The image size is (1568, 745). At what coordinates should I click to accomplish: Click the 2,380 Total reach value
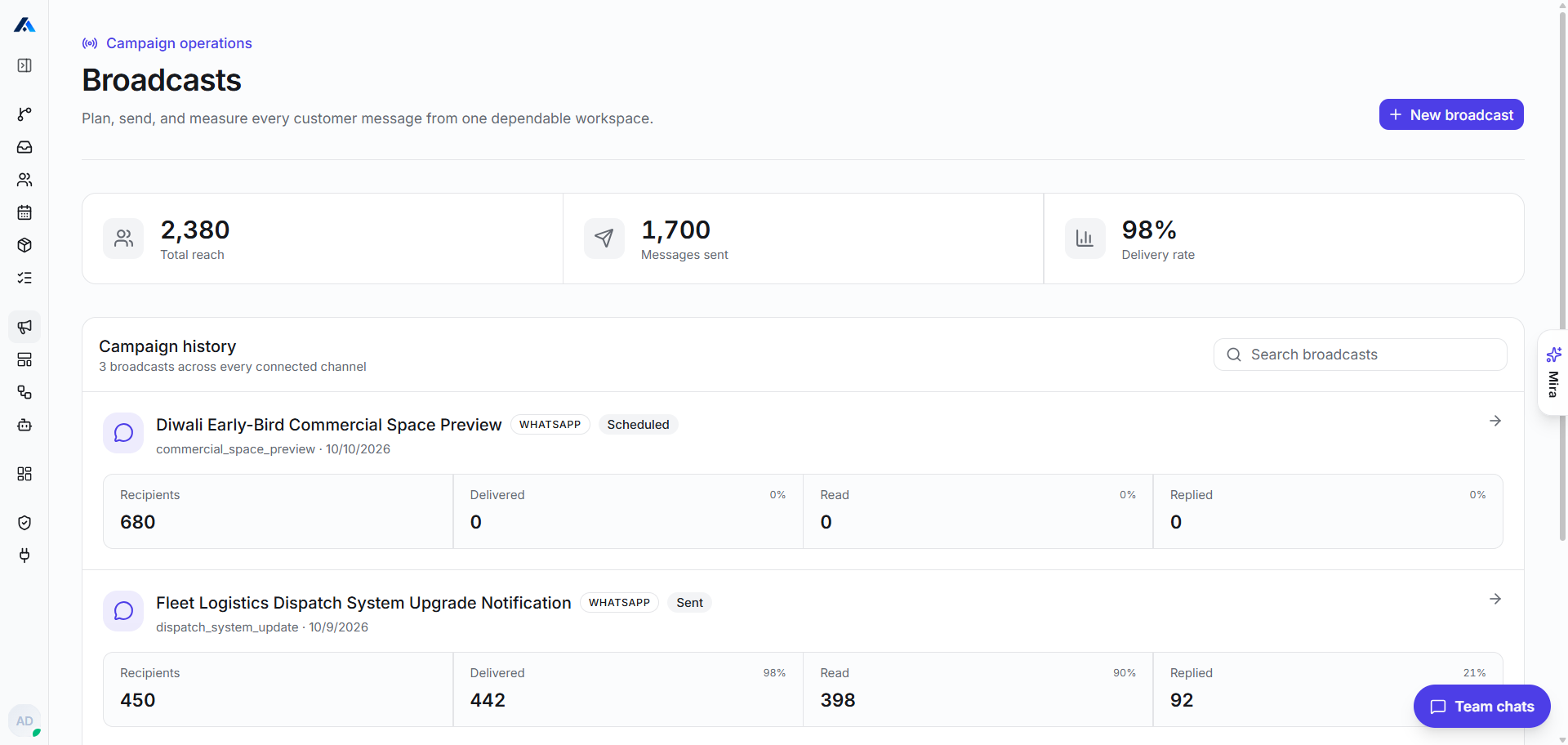click(x=194, y=230)
